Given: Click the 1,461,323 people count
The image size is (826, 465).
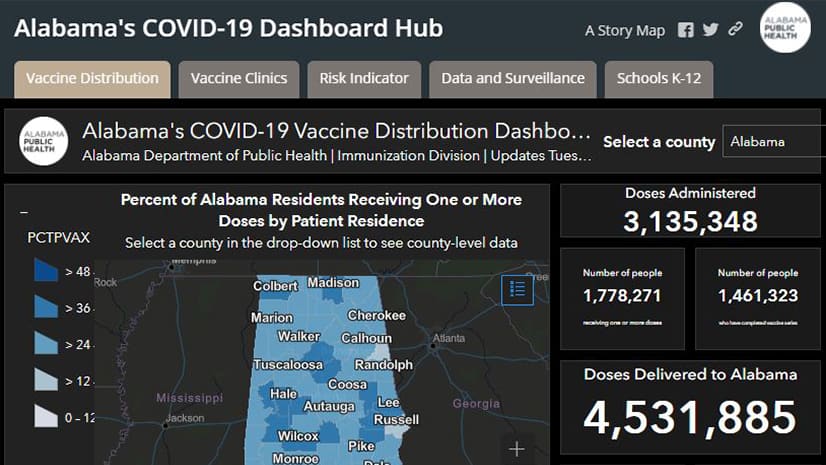Looking at the screenshot, I should (758, 295).
